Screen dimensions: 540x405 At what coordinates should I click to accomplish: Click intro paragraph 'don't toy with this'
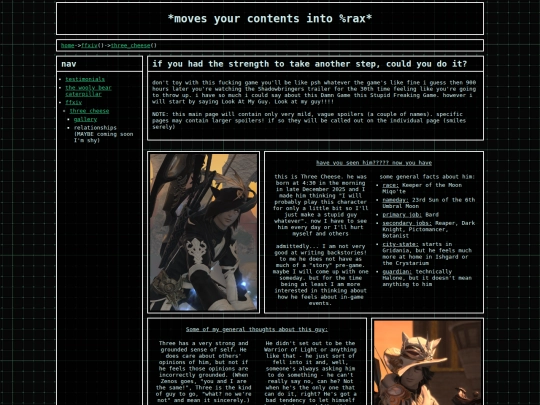tap(314, 92)
